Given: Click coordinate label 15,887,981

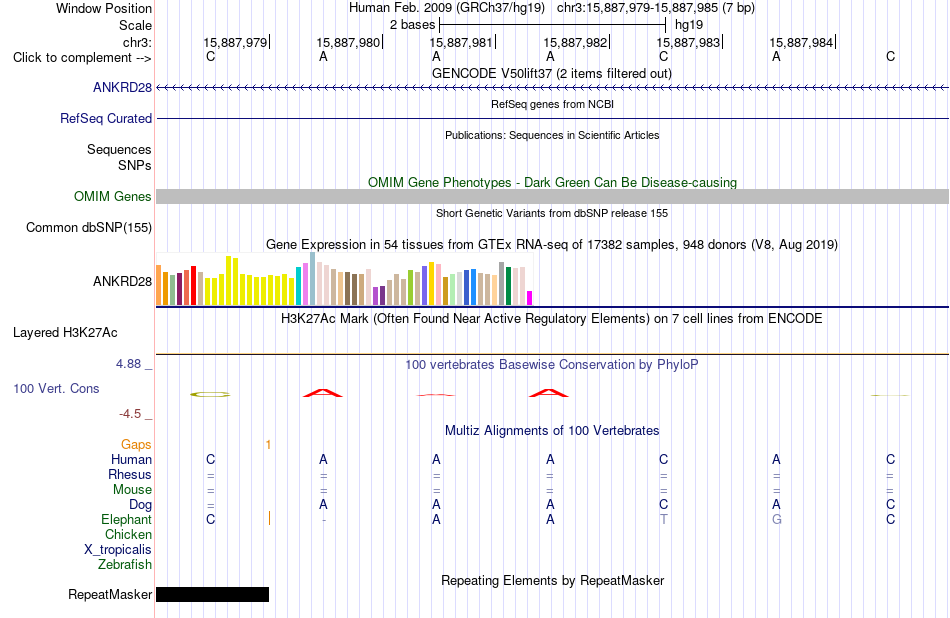Looking at the screenshot, I should pyautogui.click(x=461, y=42).
